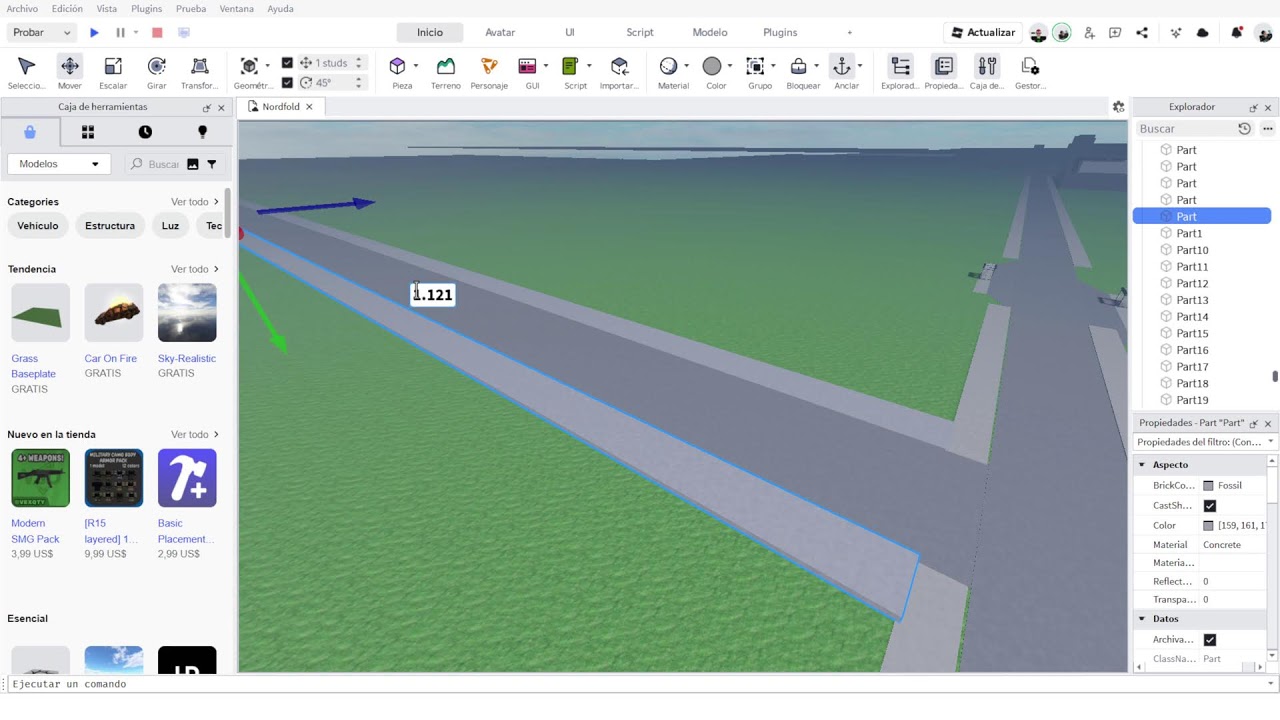The width and height of the screenshot is (1280, 720).
Task: Click the red stop button
Action: (157, 33)
